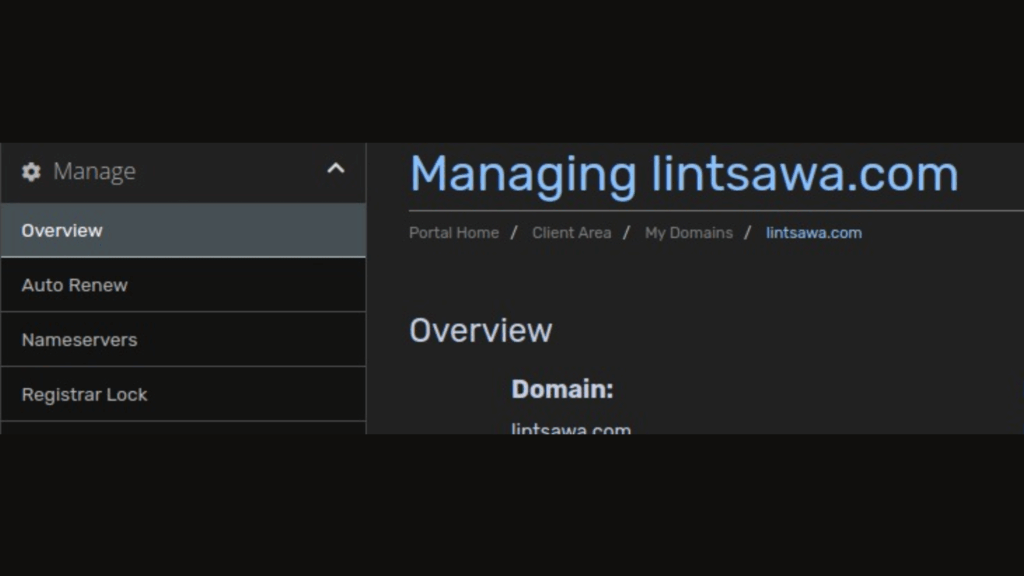The width and height of the screenshot is (1024, 576).
Task: Click the Managing lintsawa.com heading
Action: [x=684, y=174]
